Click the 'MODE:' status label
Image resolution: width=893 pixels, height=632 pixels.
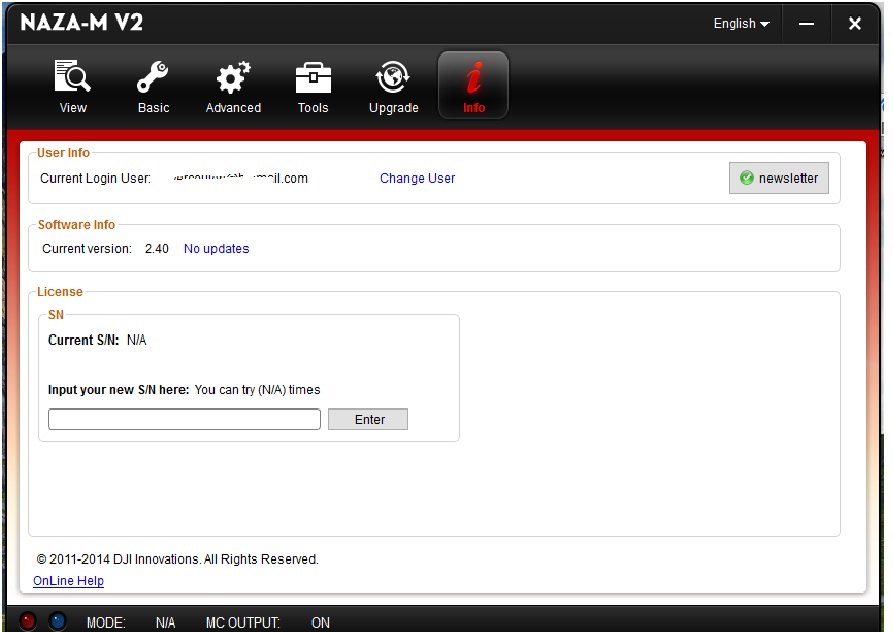tap(106, 623)
